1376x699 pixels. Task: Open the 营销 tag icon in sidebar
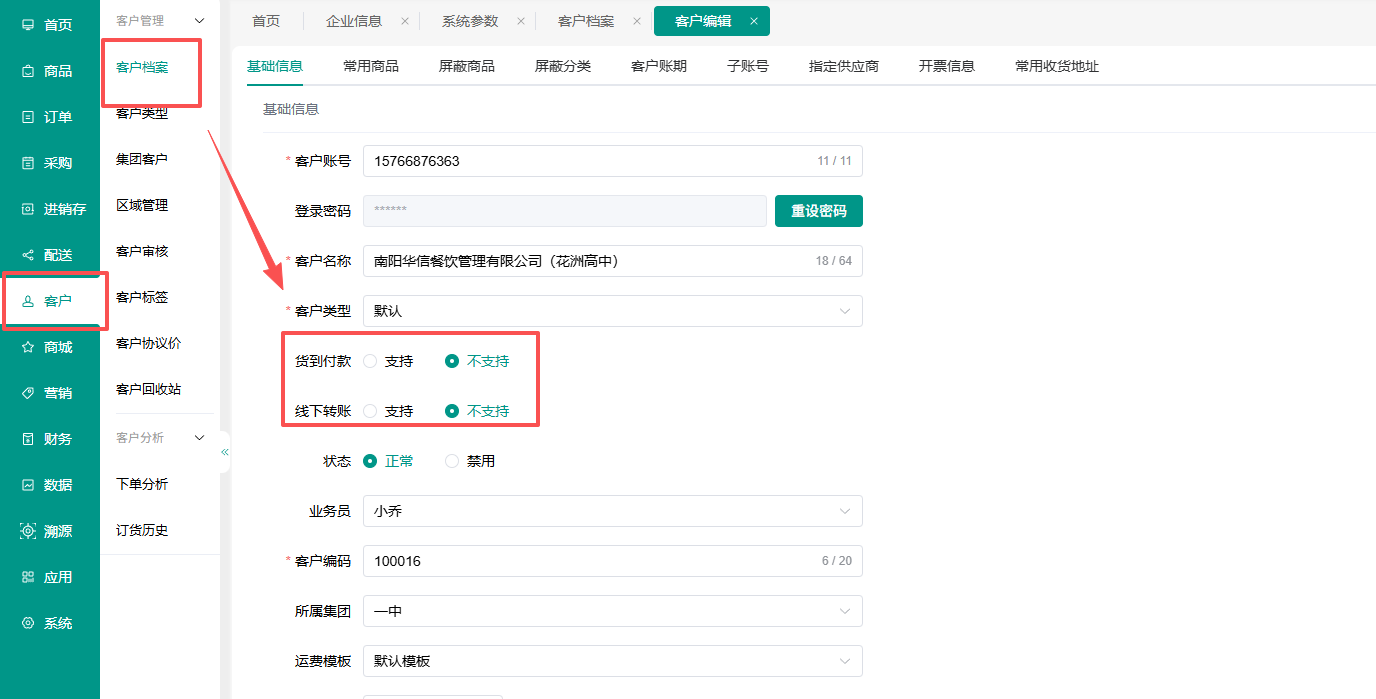tap(28, 393)
